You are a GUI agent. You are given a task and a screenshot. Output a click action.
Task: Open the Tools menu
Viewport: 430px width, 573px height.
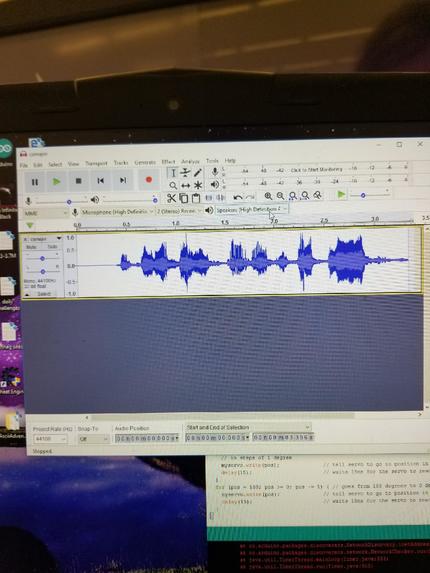pyautogui.click(x=212, y=160)
